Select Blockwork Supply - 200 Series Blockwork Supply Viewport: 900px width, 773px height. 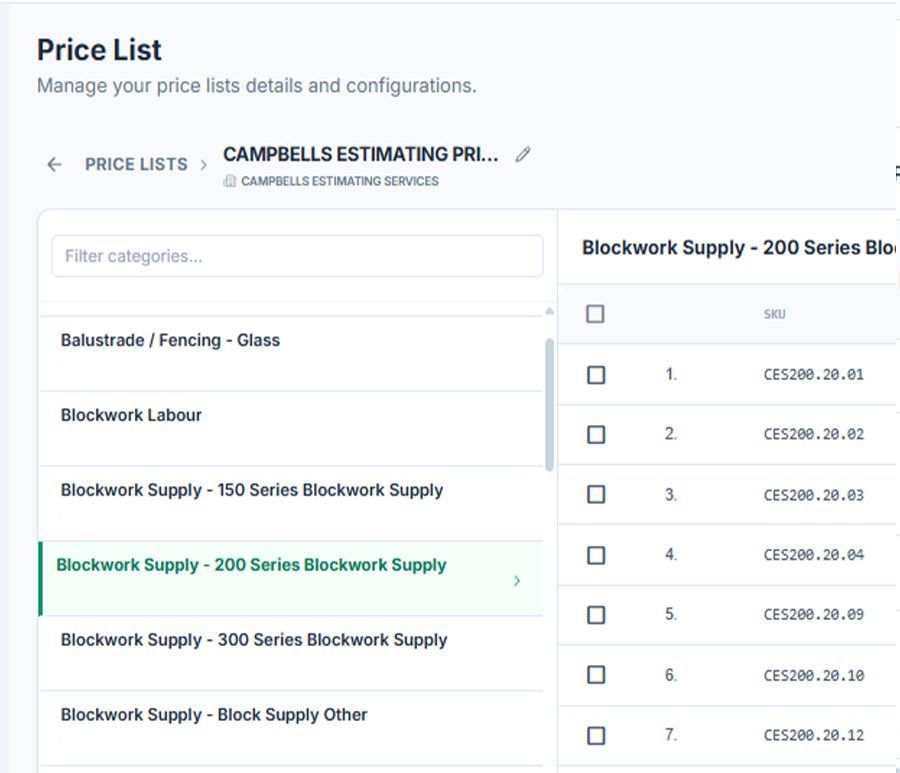[x=290, y=578]
